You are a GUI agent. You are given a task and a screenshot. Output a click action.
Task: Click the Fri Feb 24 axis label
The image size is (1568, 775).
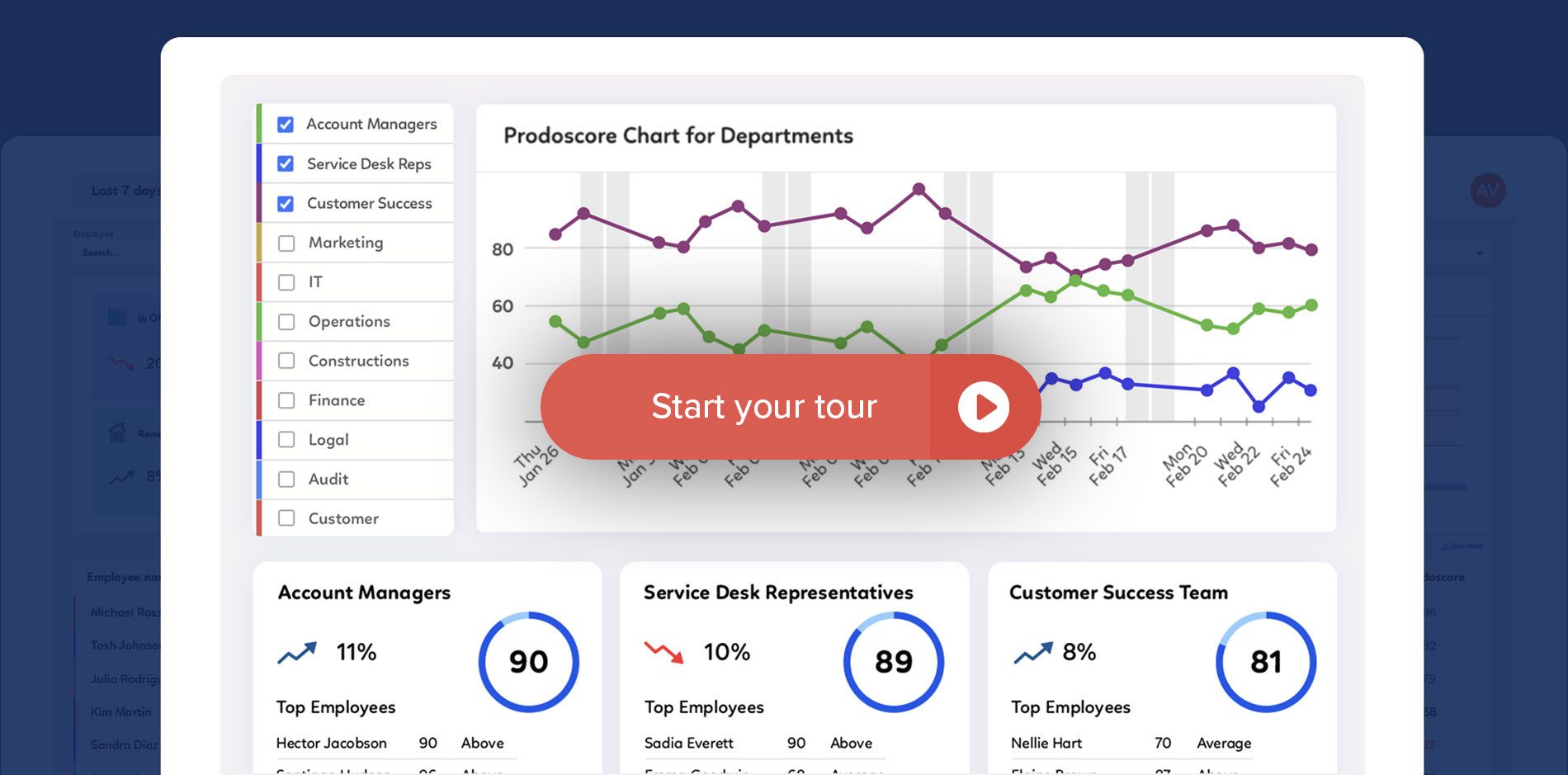[1289, 466]
